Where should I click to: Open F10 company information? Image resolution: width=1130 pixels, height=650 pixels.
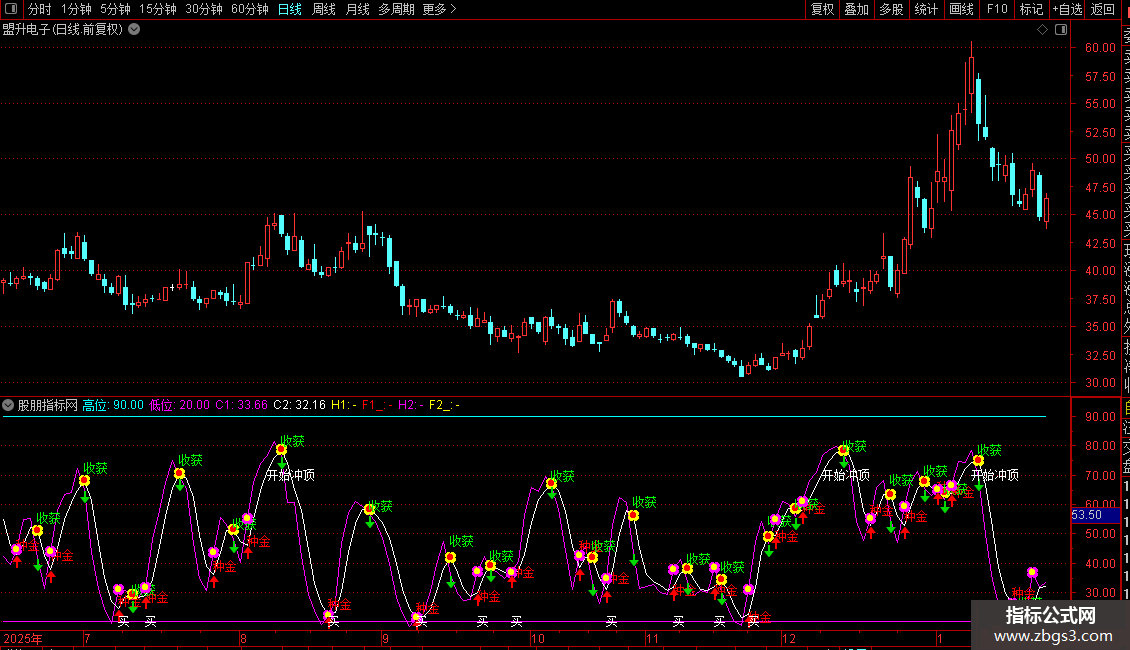point(997,10)
